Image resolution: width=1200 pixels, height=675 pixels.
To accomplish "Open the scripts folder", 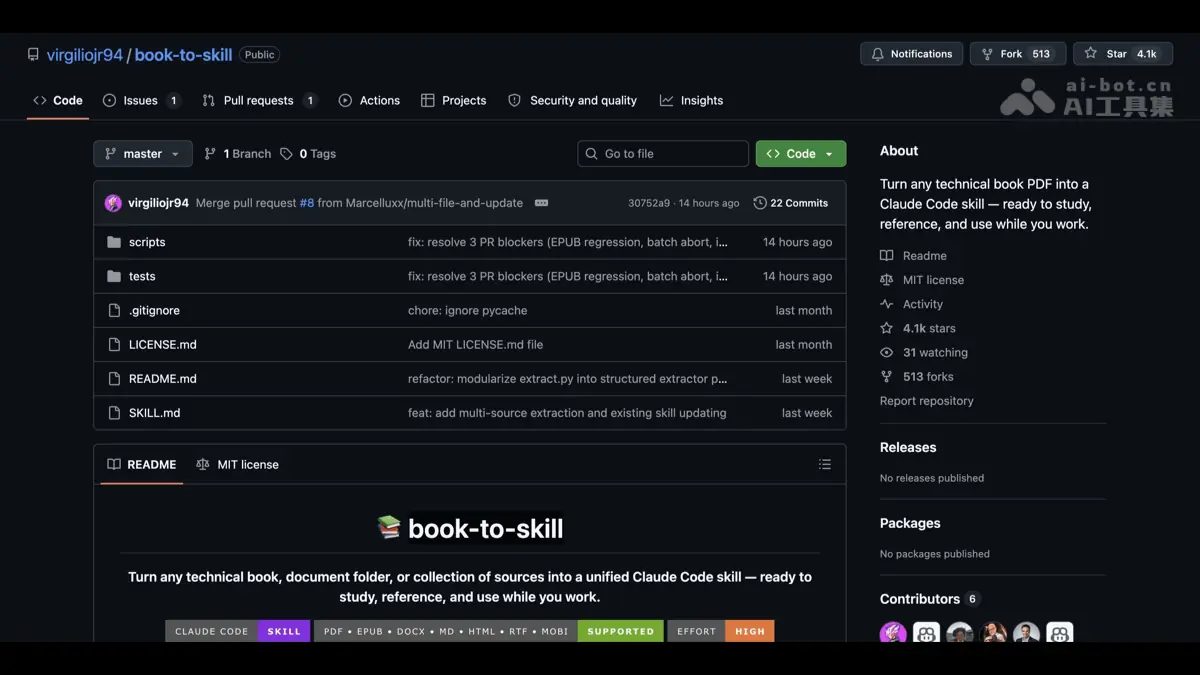I will pos(147,242).
